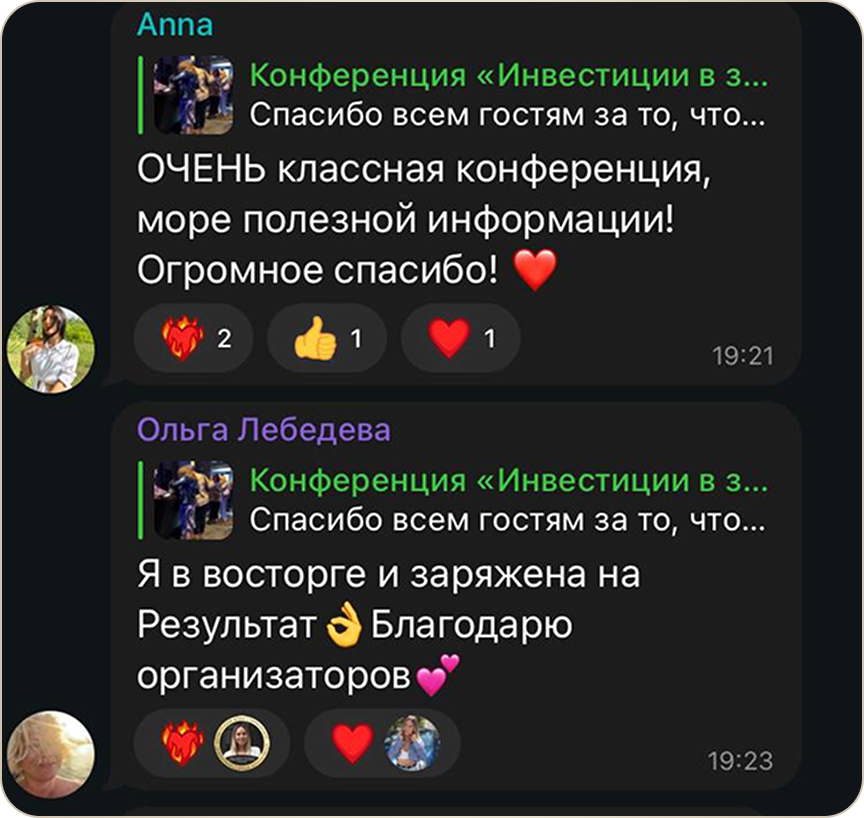Click the quoted photo thumbnail in Ольга's message
Viewport: 864px width, 818px height.
click(x=193, y=500)
